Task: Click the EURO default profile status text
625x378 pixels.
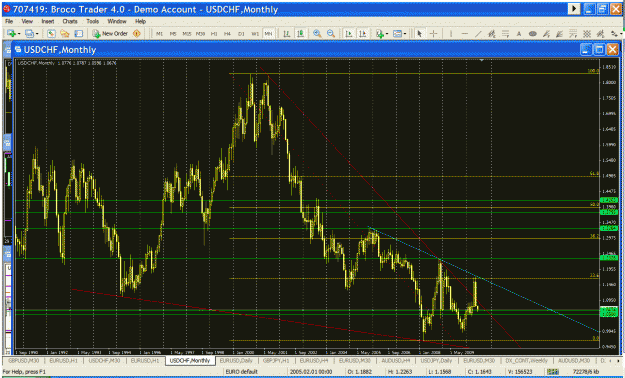Action: pos(242,372)
